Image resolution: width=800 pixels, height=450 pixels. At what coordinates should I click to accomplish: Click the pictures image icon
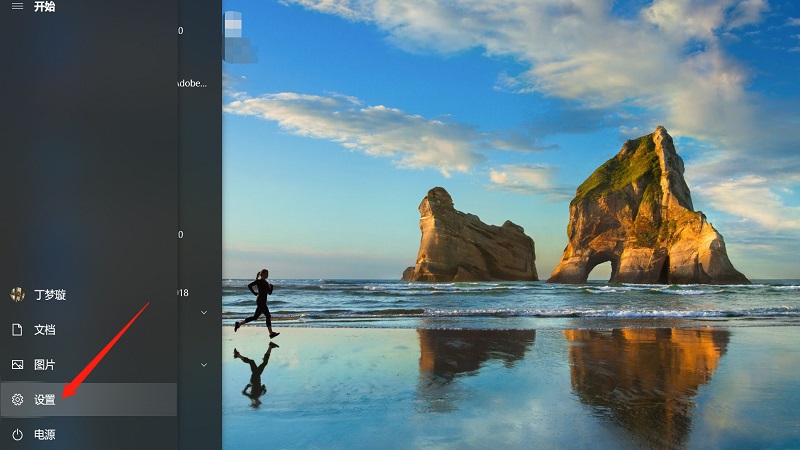pos(17,365)
